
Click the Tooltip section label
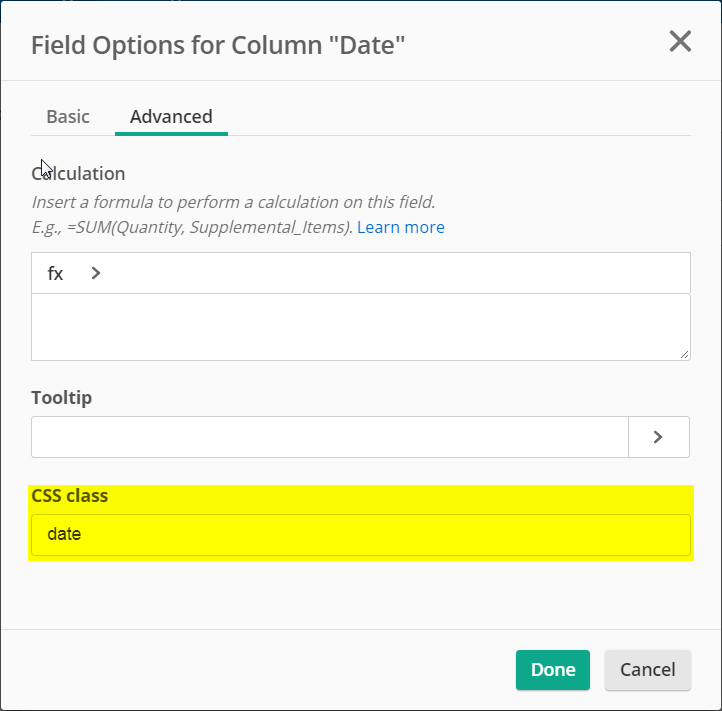pyautogui.click(x=62, y=397)
